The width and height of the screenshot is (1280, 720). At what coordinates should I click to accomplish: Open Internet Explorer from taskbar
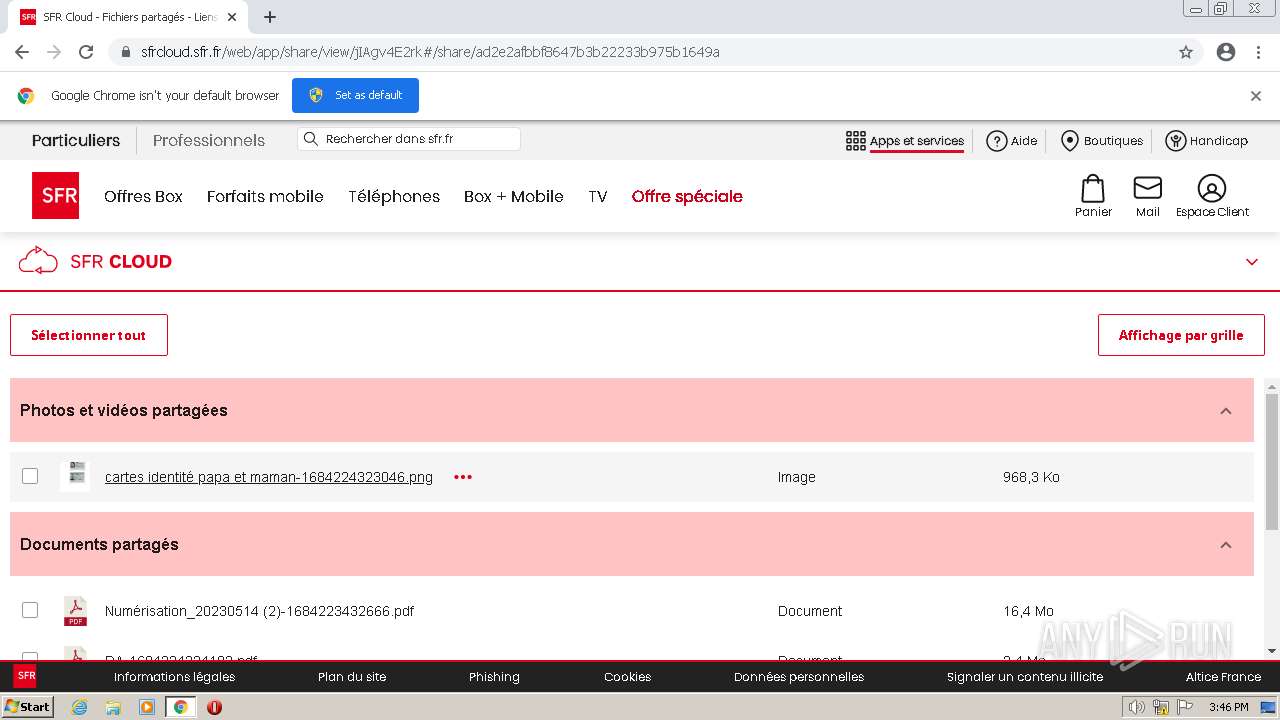[79, 707]
